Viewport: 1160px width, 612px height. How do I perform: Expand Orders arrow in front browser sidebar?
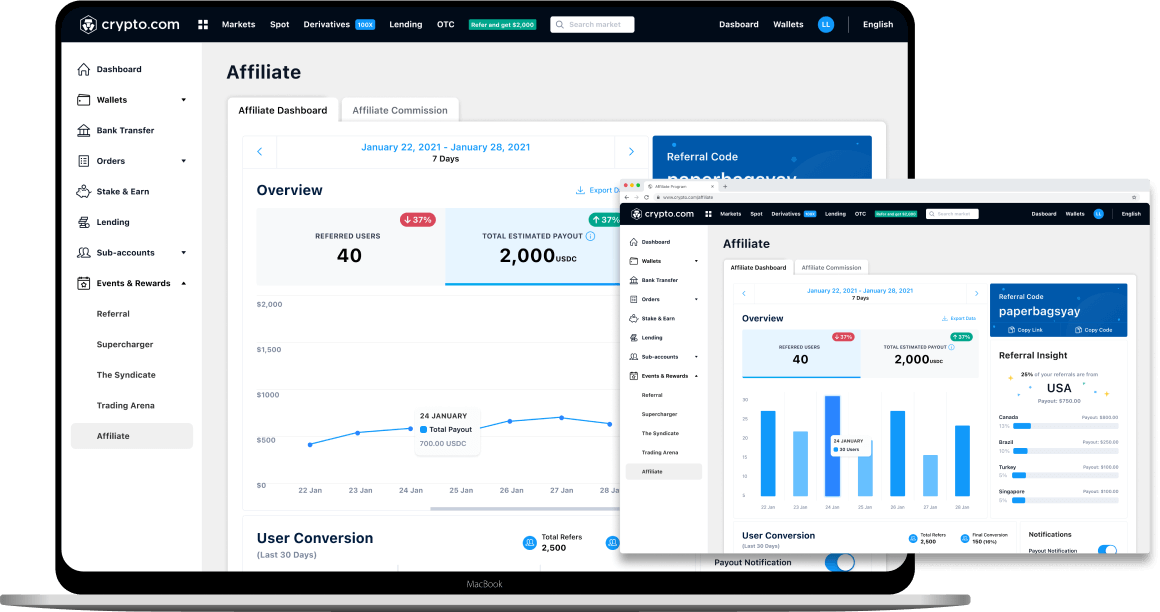click(696, 300)
